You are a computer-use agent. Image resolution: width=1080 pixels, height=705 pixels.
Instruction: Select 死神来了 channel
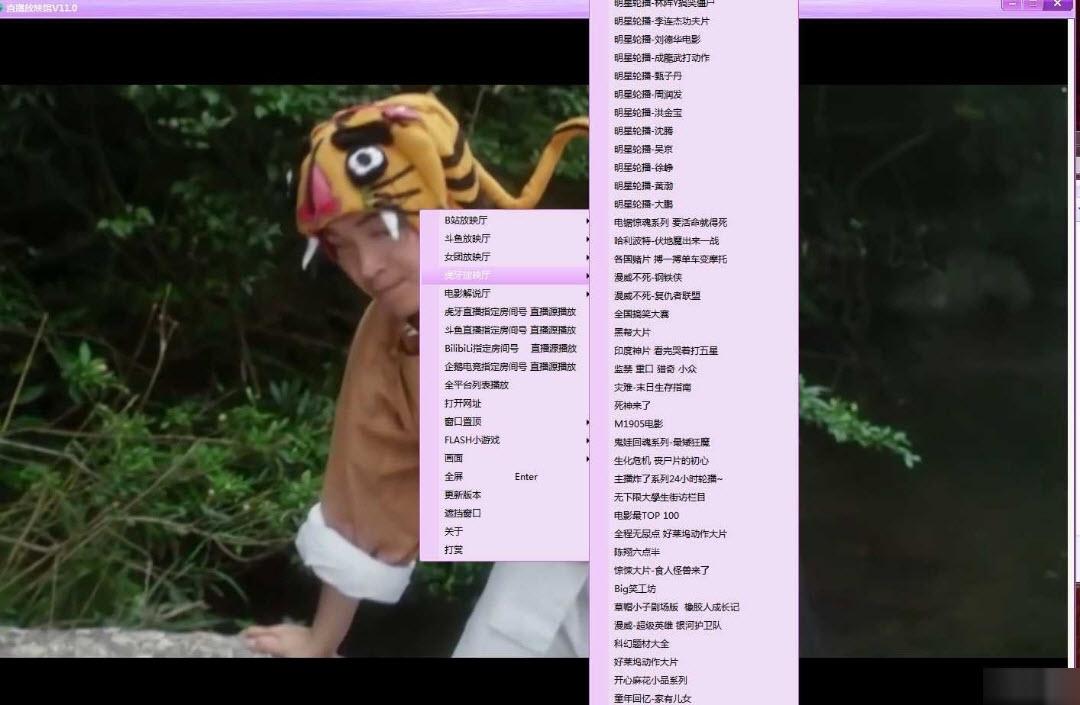click(694, 406)
